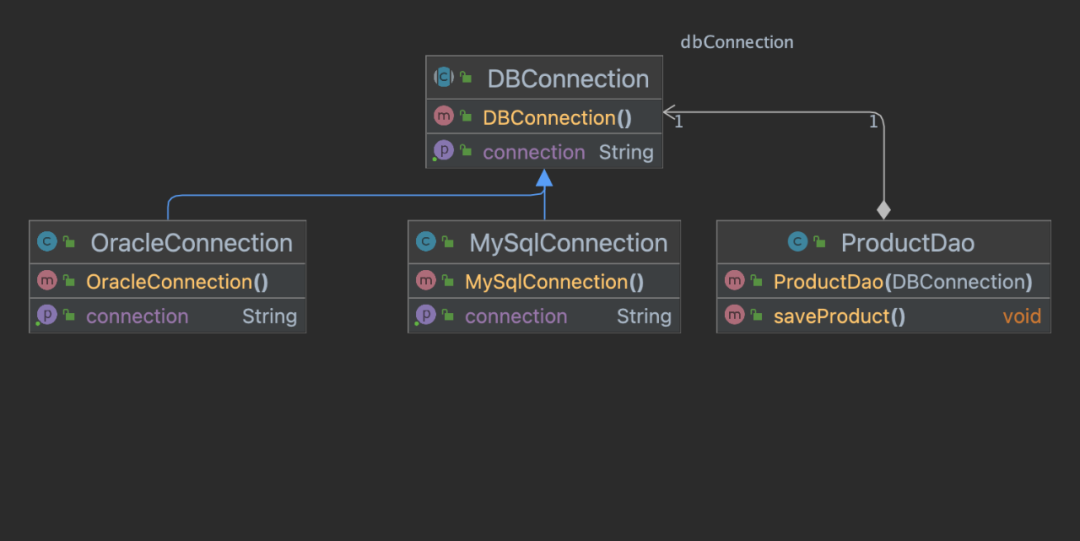Select the DBConnection class title
This screenshot has height=541, width=1080.
(x=568, y=79)
